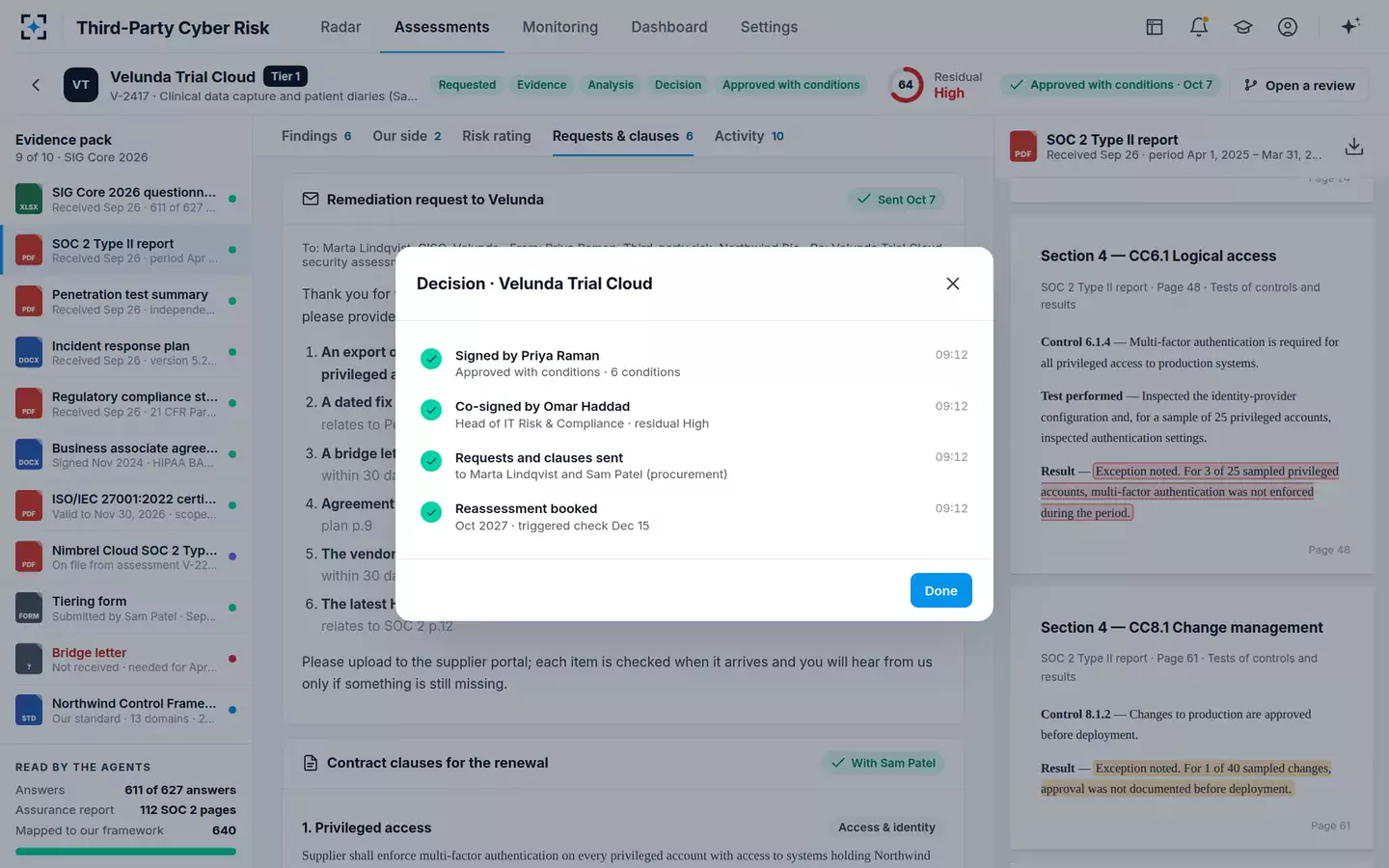Click the FORM icon for Tiering form
Image resolution: width=1389 pixels, height=868 pixels.
click(x=29, y=608)
